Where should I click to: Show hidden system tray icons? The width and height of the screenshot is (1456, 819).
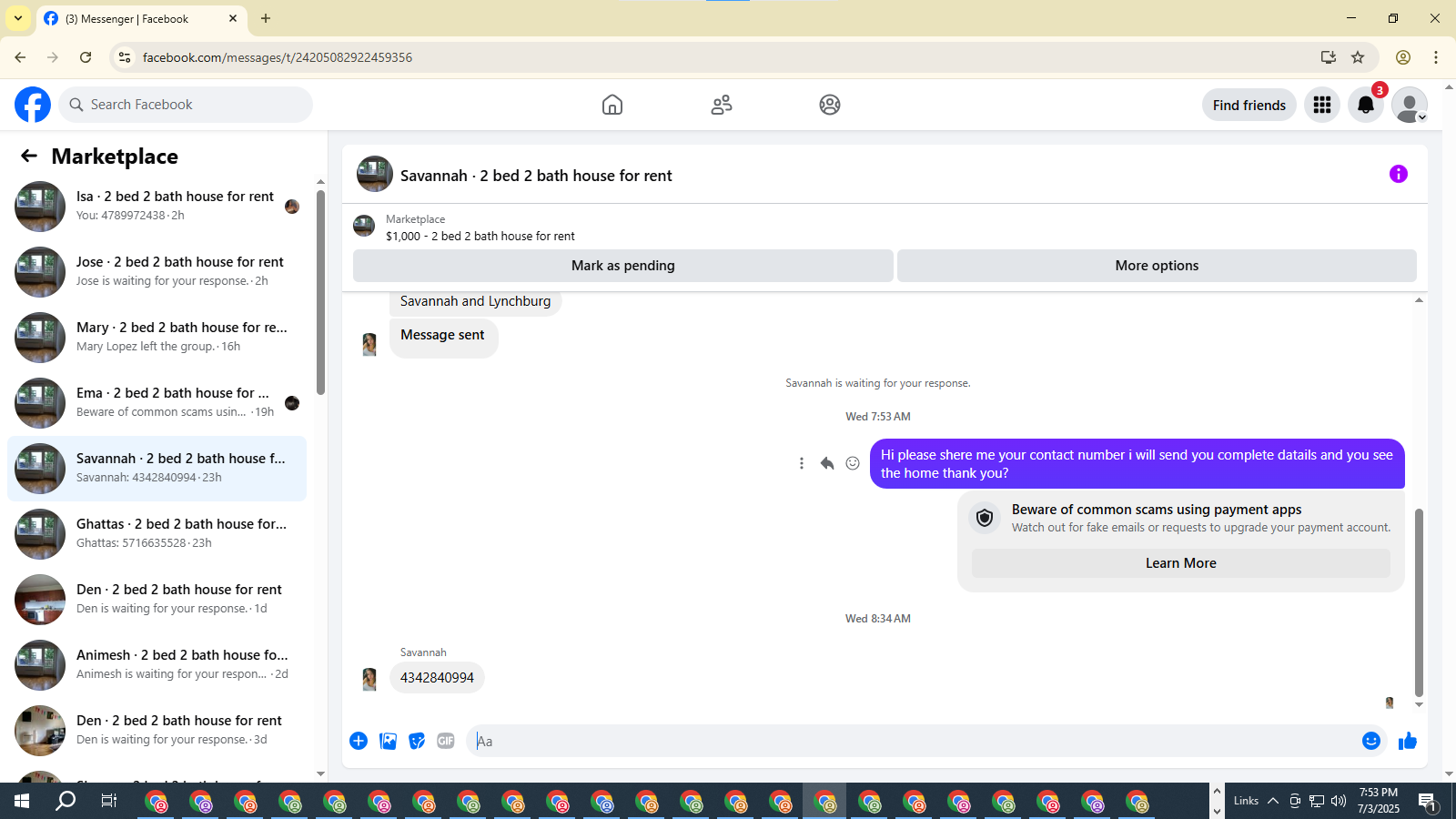click(x=1273, y=801)
